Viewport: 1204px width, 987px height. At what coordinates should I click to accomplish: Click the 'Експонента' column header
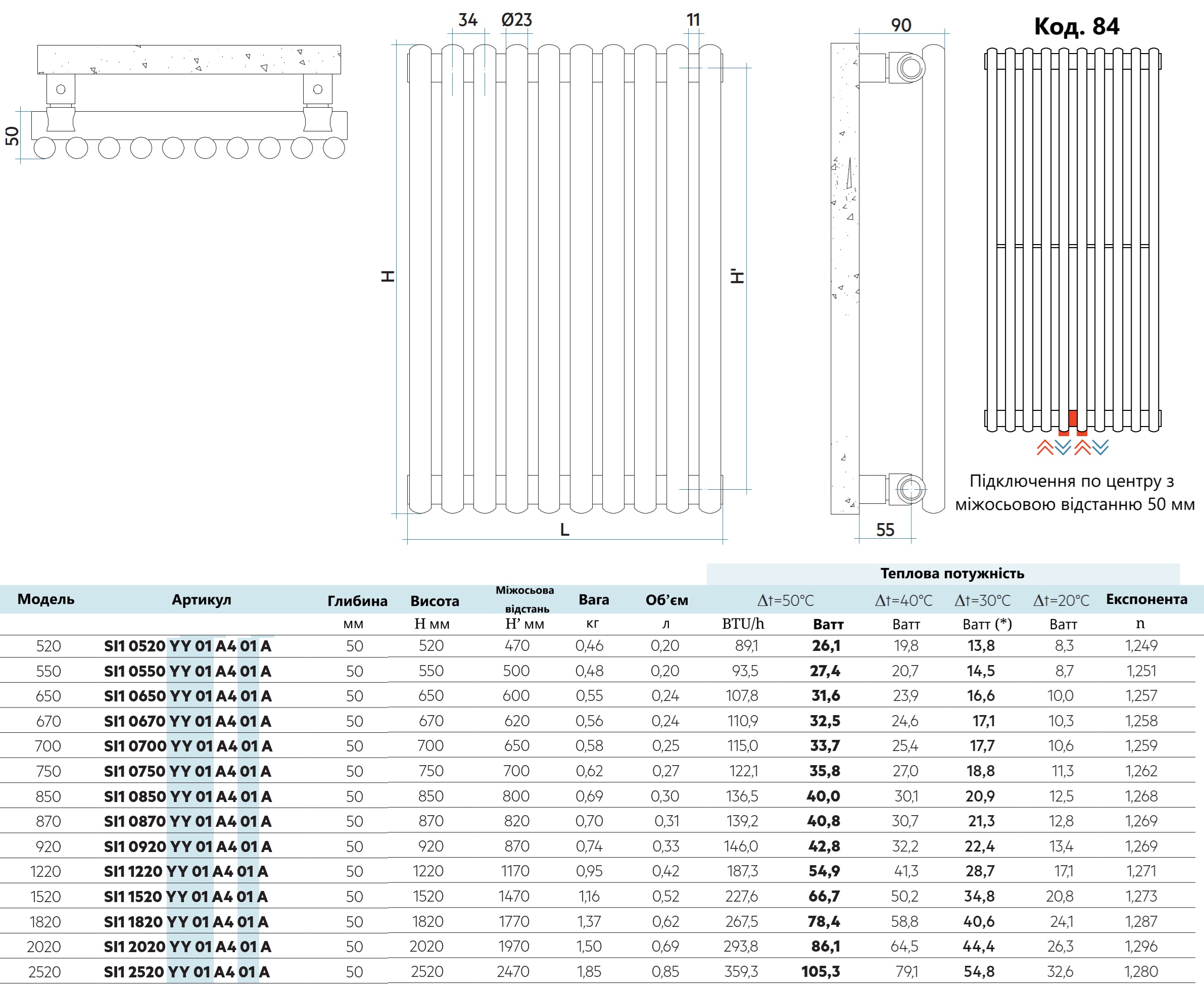tap(1146, 599)
